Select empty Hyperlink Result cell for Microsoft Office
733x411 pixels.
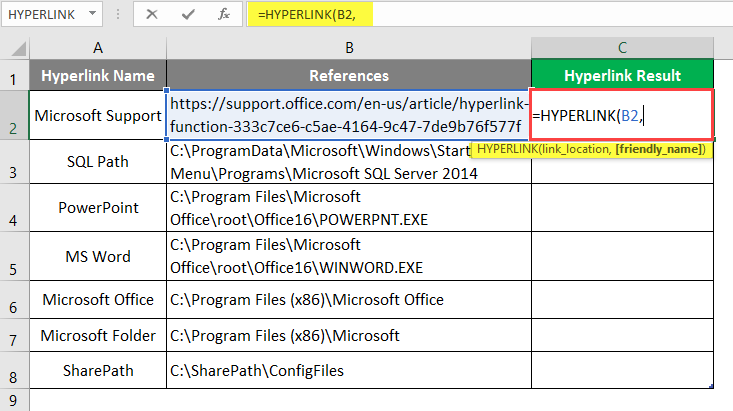tap(622, 300)
